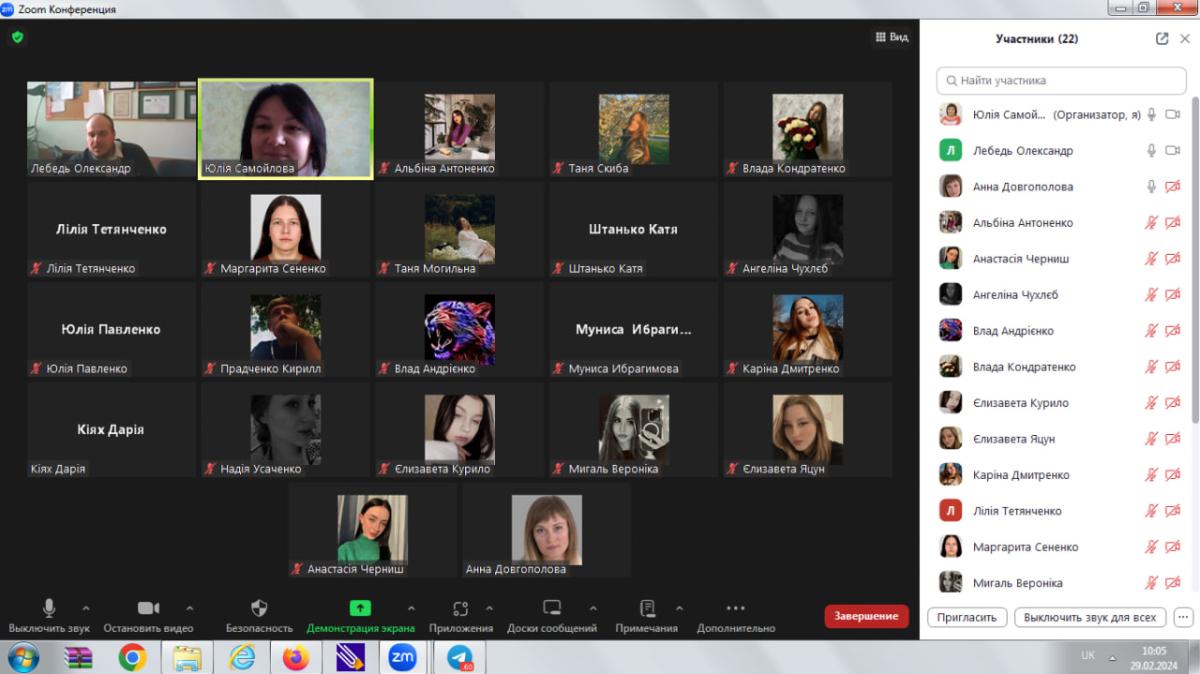Click the red Завершение end meeting button
The image size is (1200, 674).
[866, 616]
